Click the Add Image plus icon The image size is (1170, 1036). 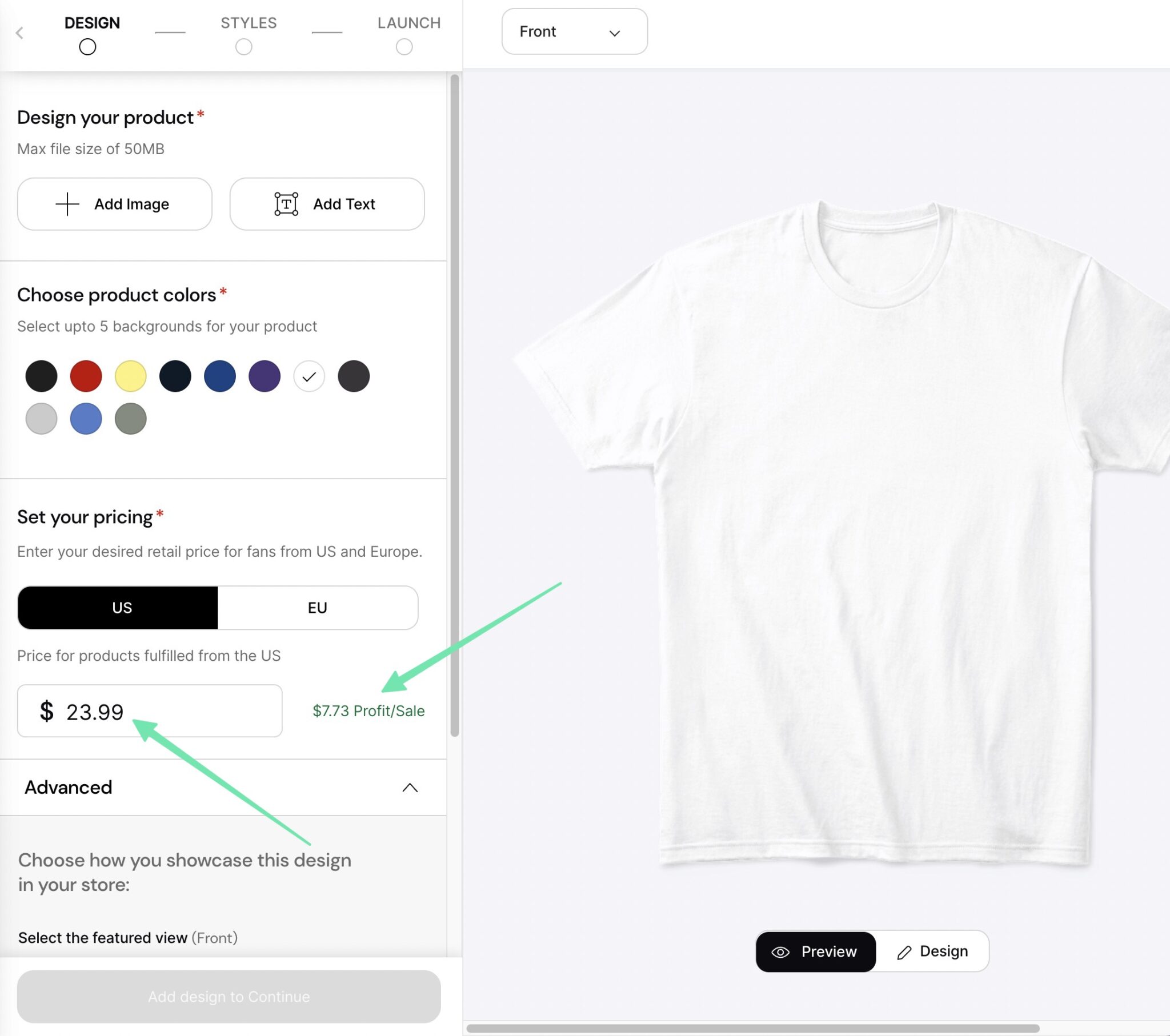[x=67, y=204]
